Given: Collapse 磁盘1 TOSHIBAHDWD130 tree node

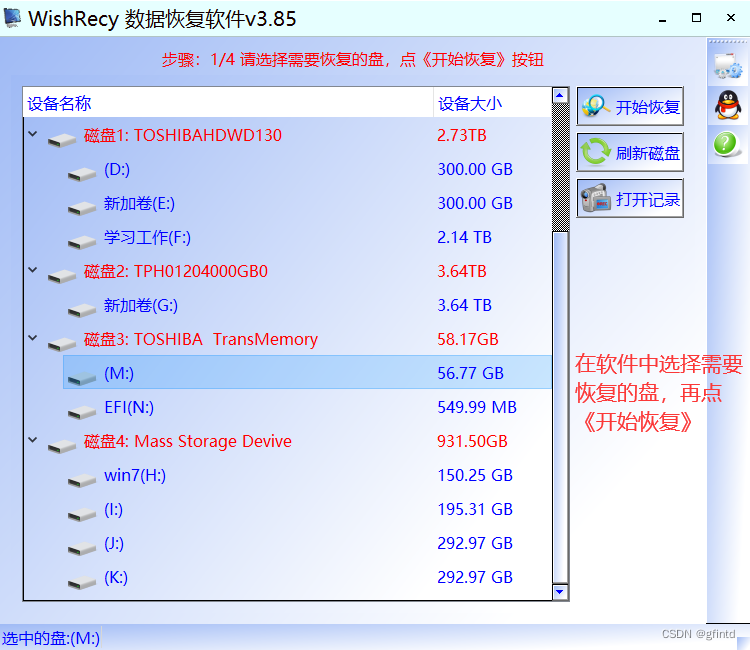Looking at the screenshot, I should [x=33, y=134].
